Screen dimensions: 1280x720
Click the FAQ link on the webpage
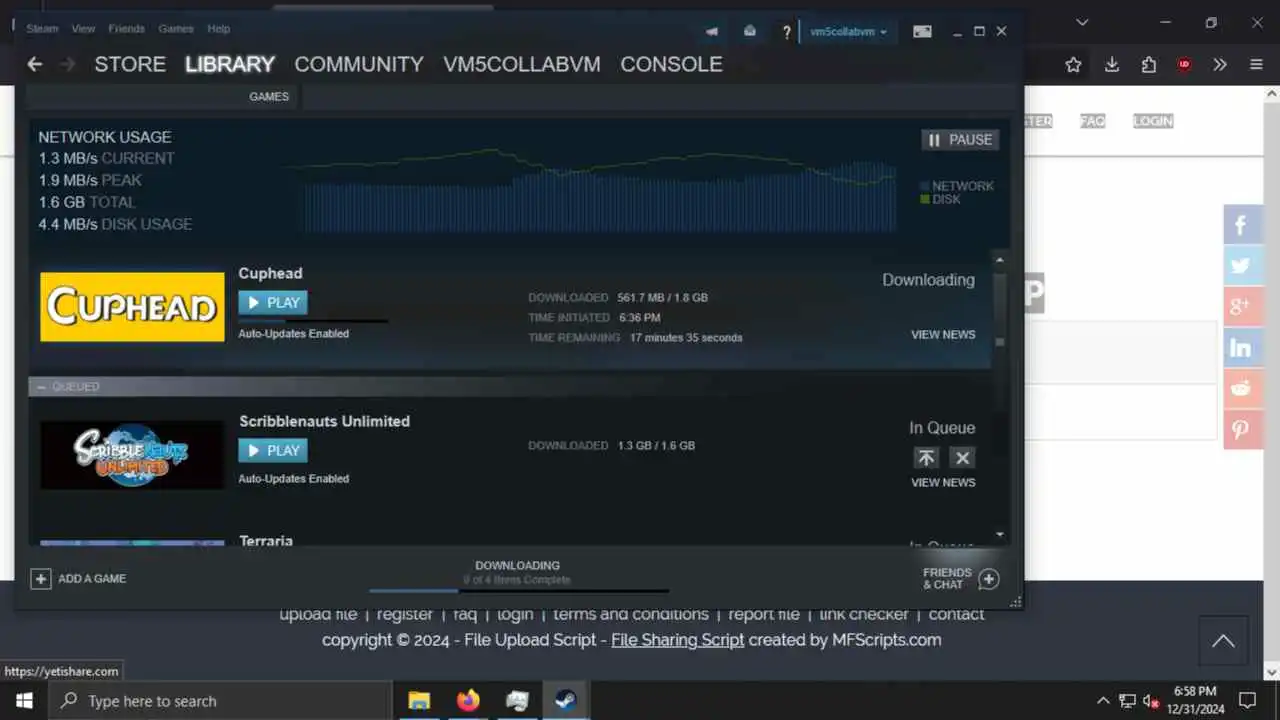(x=1092, y=121)
